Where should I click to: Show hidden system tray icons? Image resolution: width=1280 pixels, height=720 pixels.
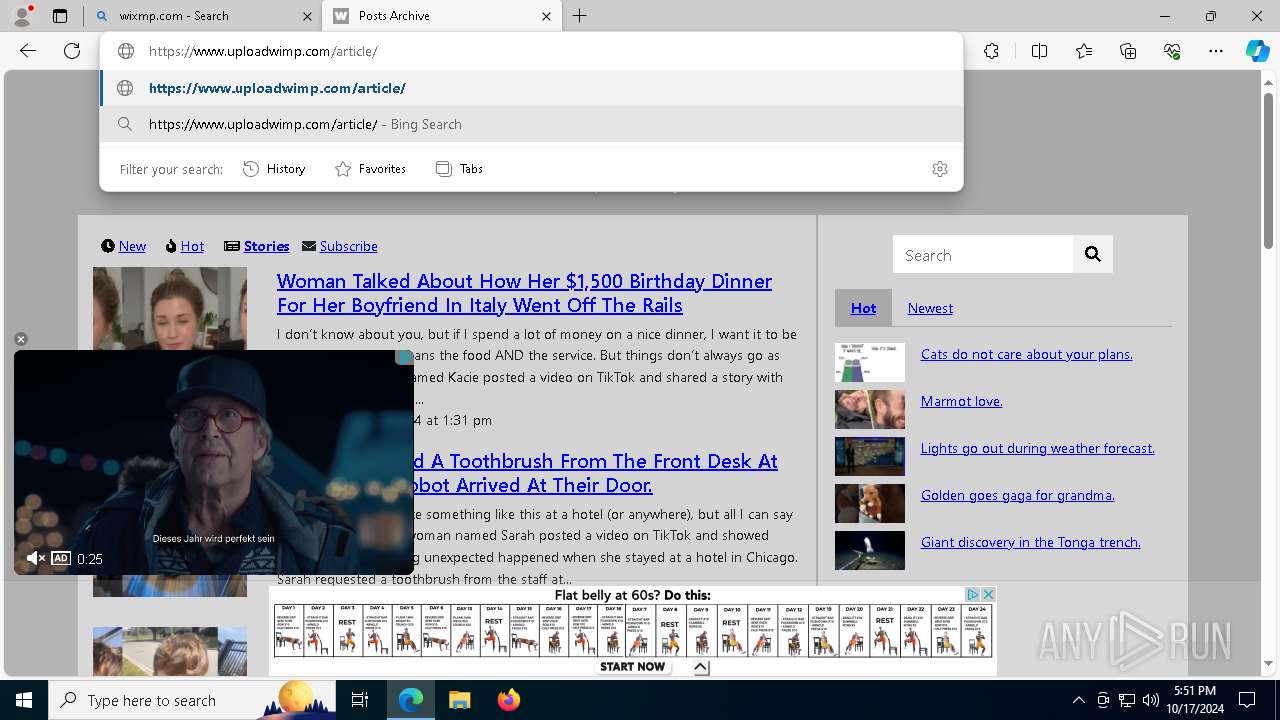pyautogui.click(x=1078, y=700)
